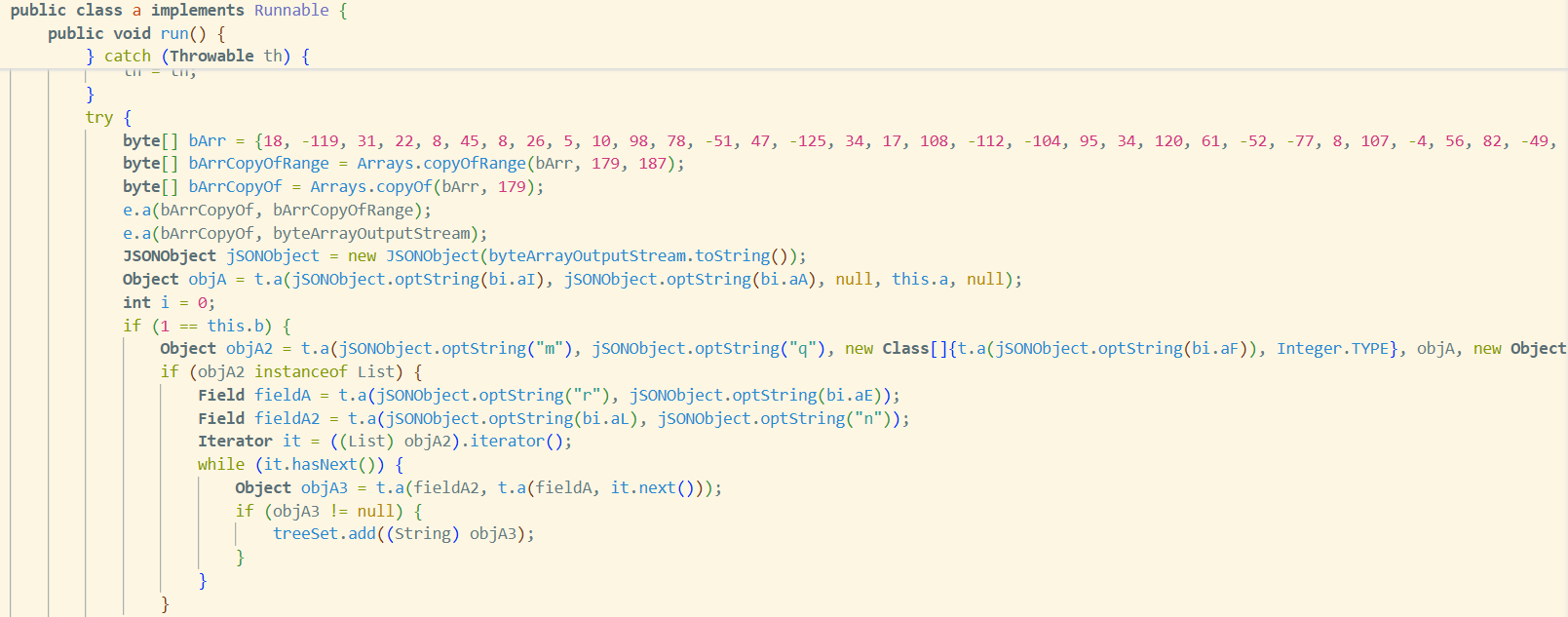Click the fieldA2 variable declaration
Viewport: 1568px width, 617px height.
point(287,419)
